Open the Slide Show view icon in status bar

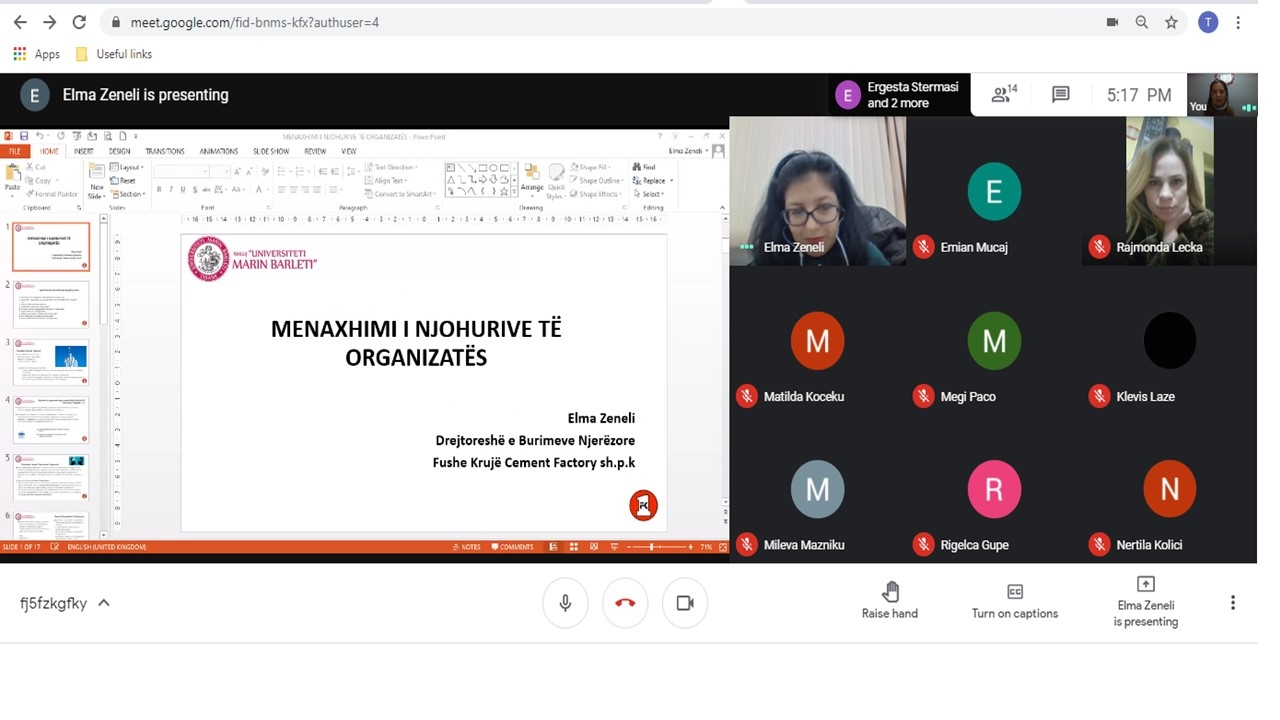(614, 547)
